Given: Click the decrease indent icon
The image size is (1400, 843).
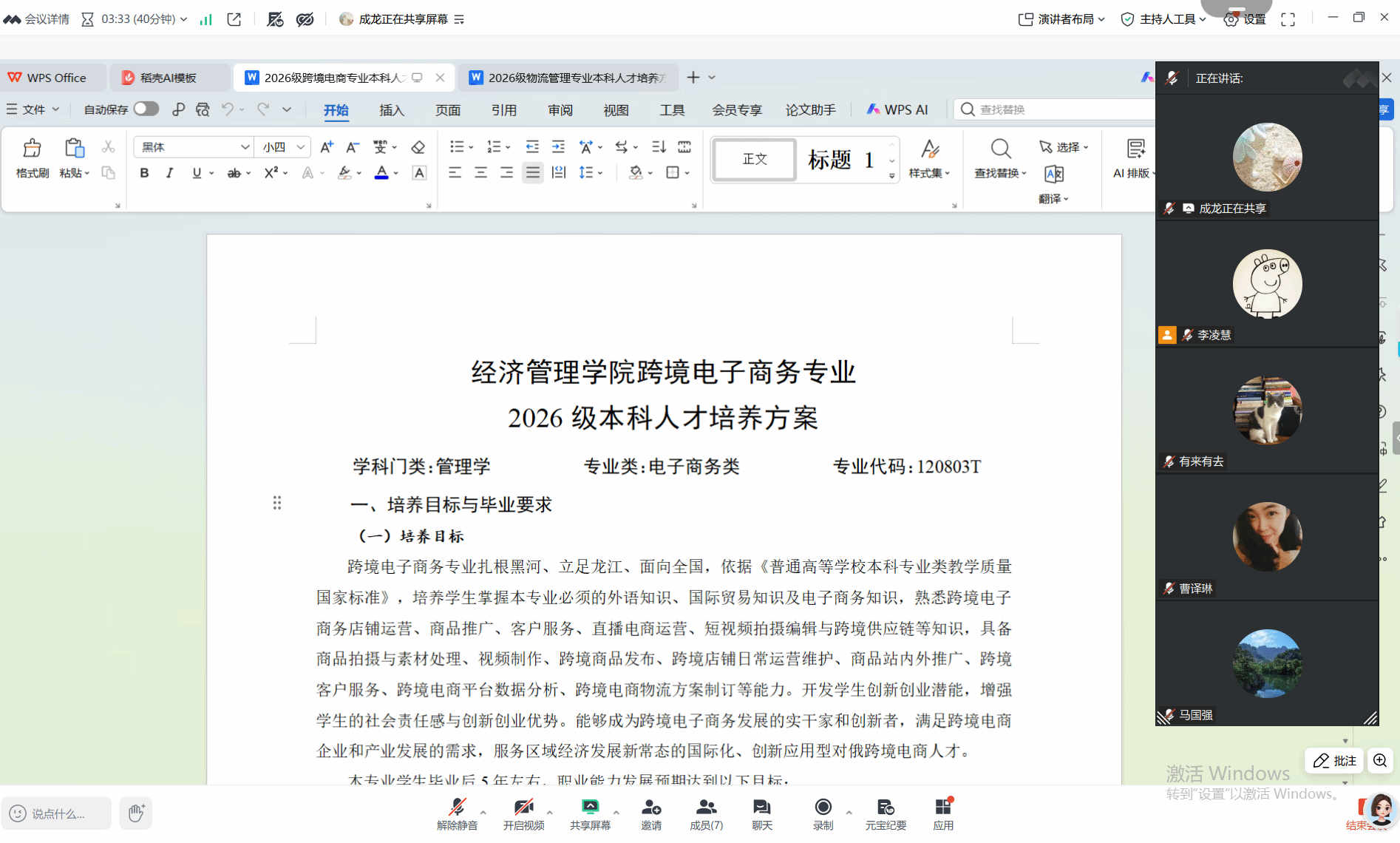Looking at the screenshot, I should 532,147.
